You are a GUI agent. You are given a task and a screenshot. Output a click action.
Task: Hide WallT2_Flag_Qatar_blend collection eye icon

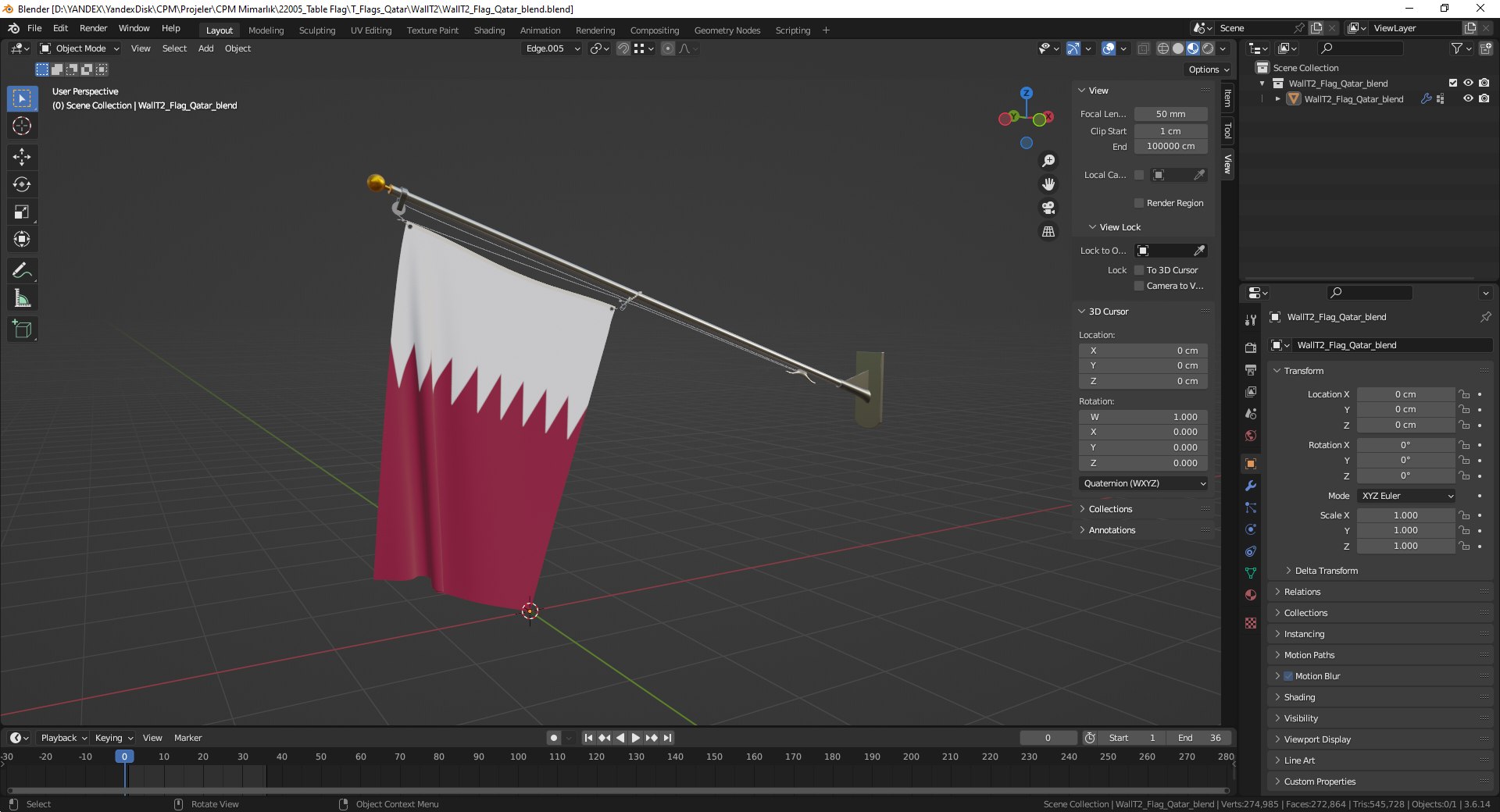coord(1468,83)
